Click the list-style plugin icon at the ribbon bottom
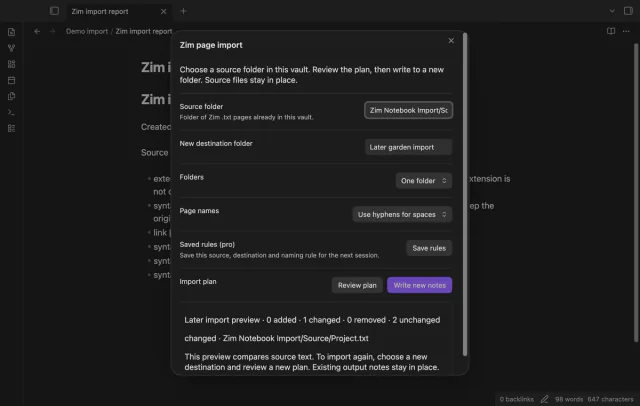The height and width of the screenshot is (406, 640). tap(11, 128)
